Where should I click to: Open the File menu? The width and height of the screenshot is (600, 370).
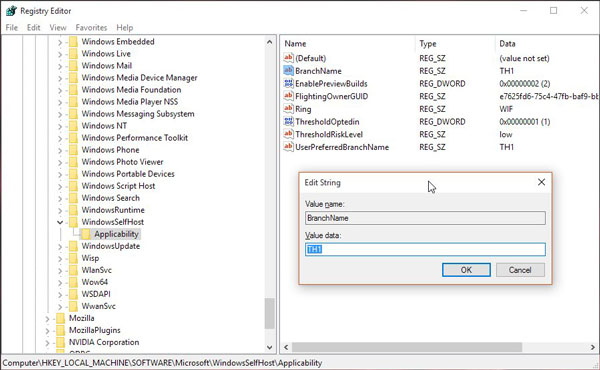11,28
